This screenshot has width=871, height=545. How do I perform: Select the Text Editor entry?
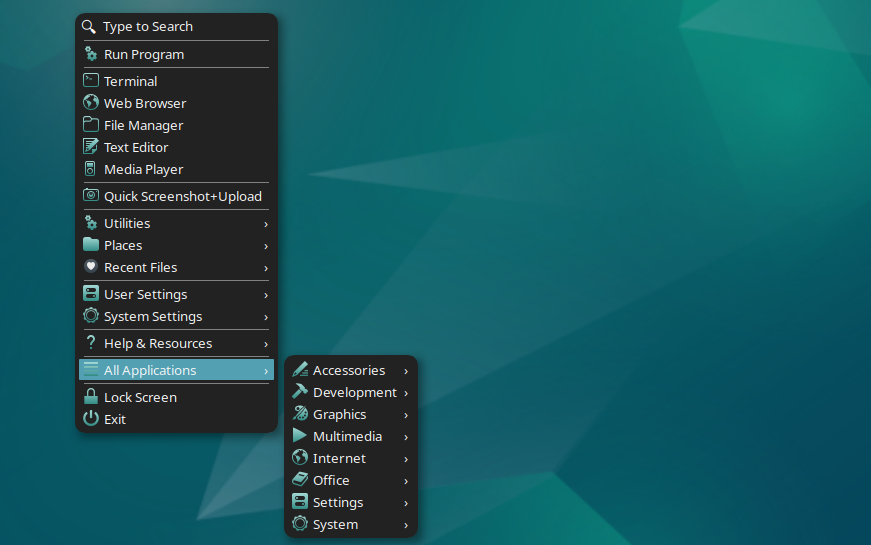176,147
